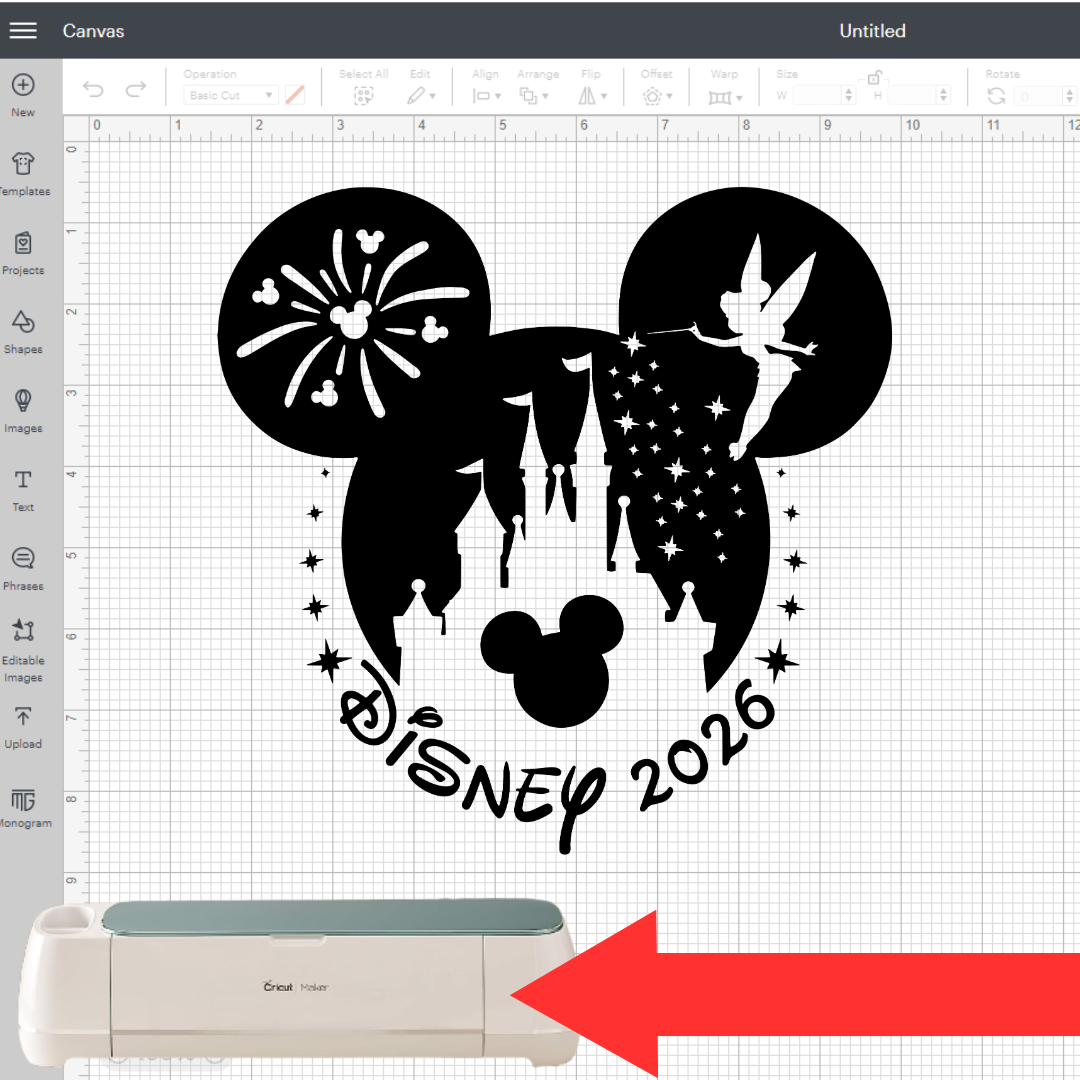Click the height size input field
Image resolution: width=1080 pixels, height=1080 pixels.
click(913, 95)
